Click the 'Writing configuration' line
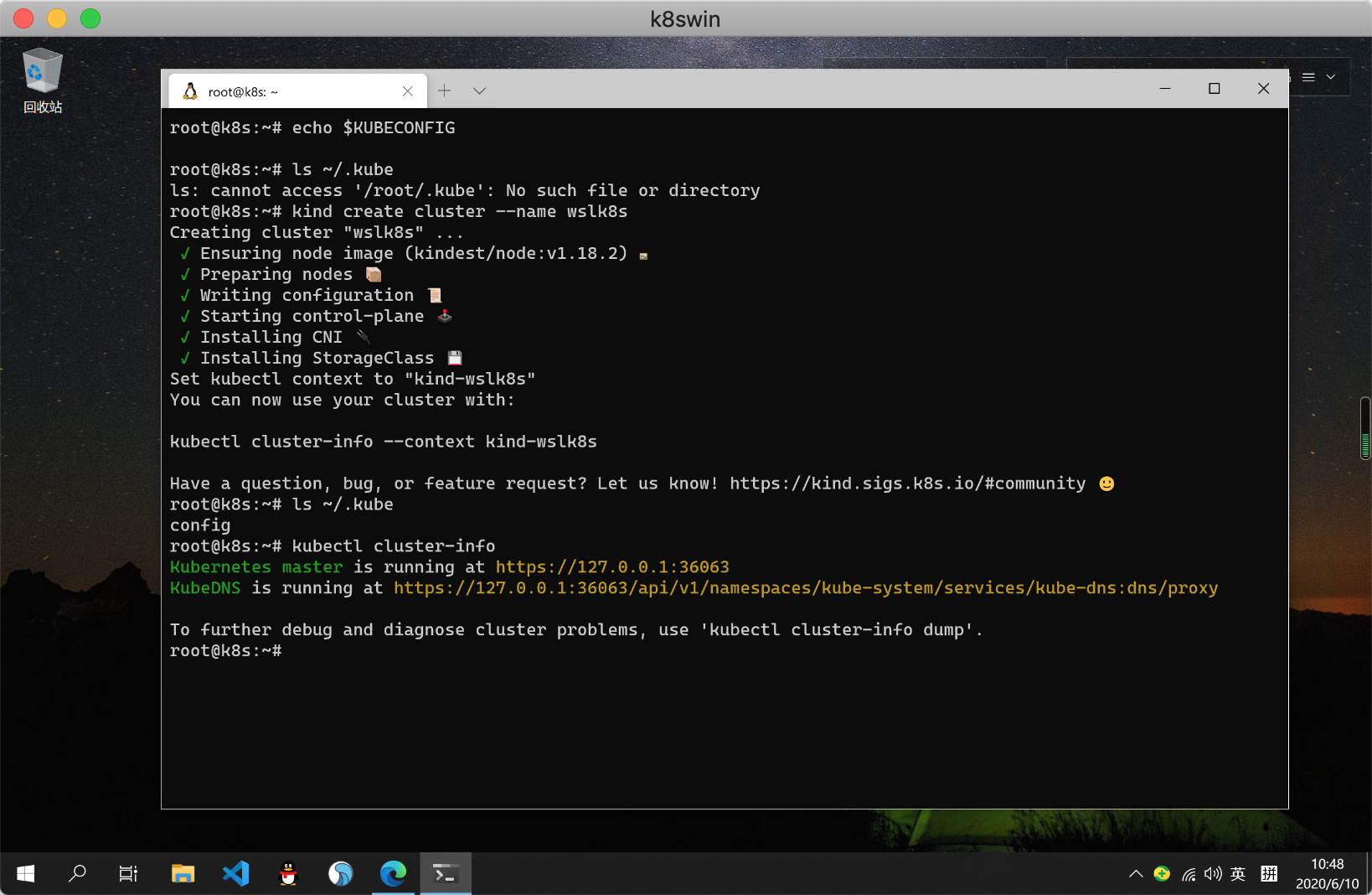This screenshot has height=895, width=1372. point(311,295)
